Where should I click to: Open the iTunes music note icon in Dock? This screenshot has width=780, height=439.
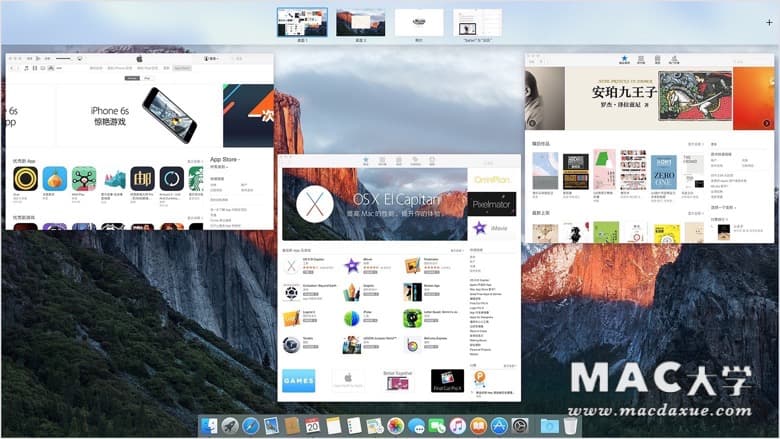tap(458, 426)
